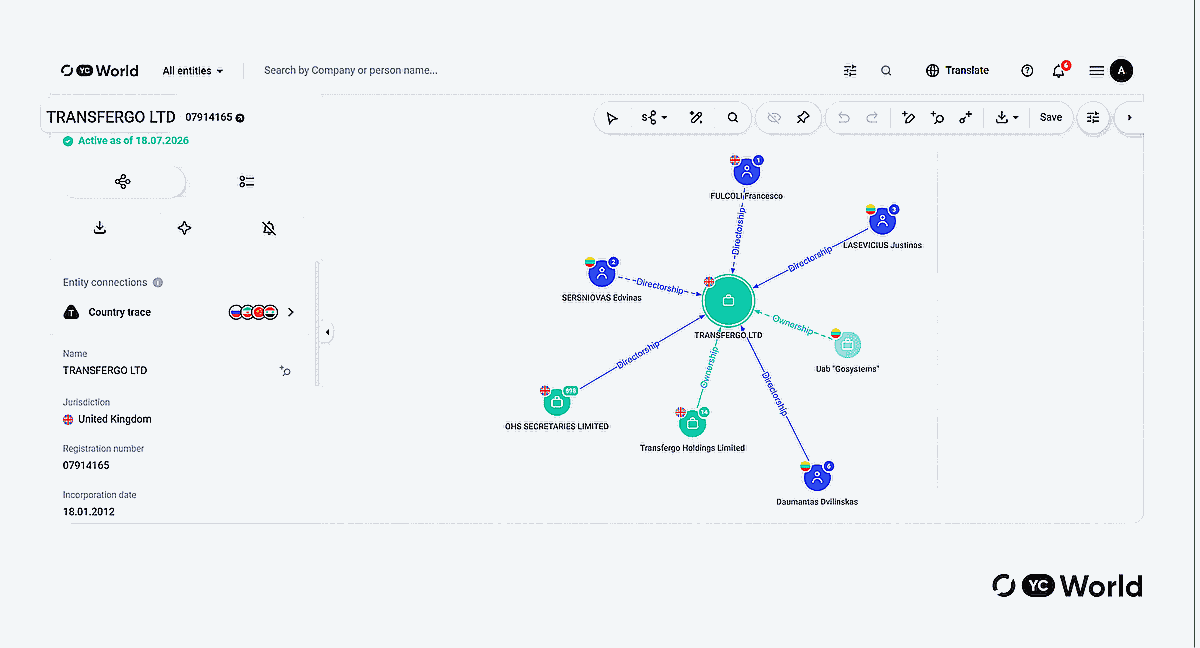Open the Translate option
The height and width of the screenshot is (648, 1200).
pos(958,71)
